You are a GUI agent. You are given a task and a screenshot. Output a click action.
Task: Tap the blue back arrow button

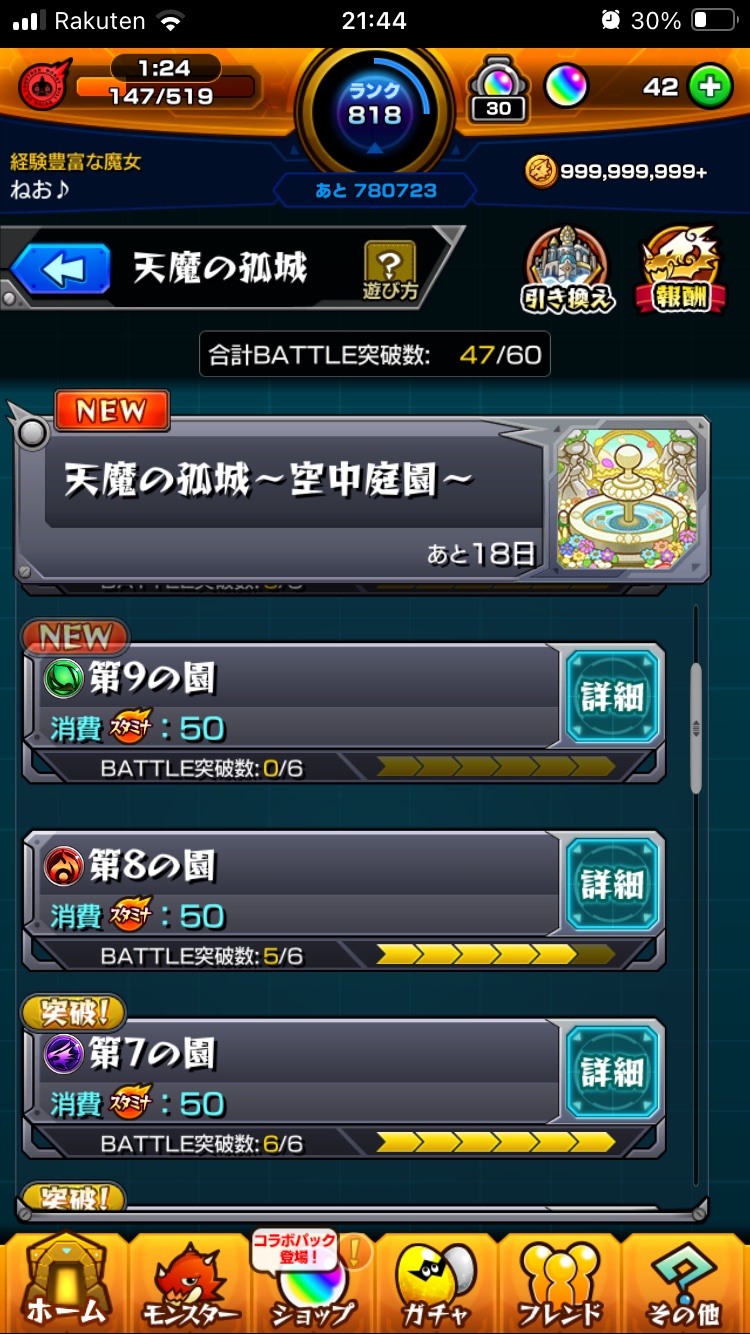click(60, 270)
